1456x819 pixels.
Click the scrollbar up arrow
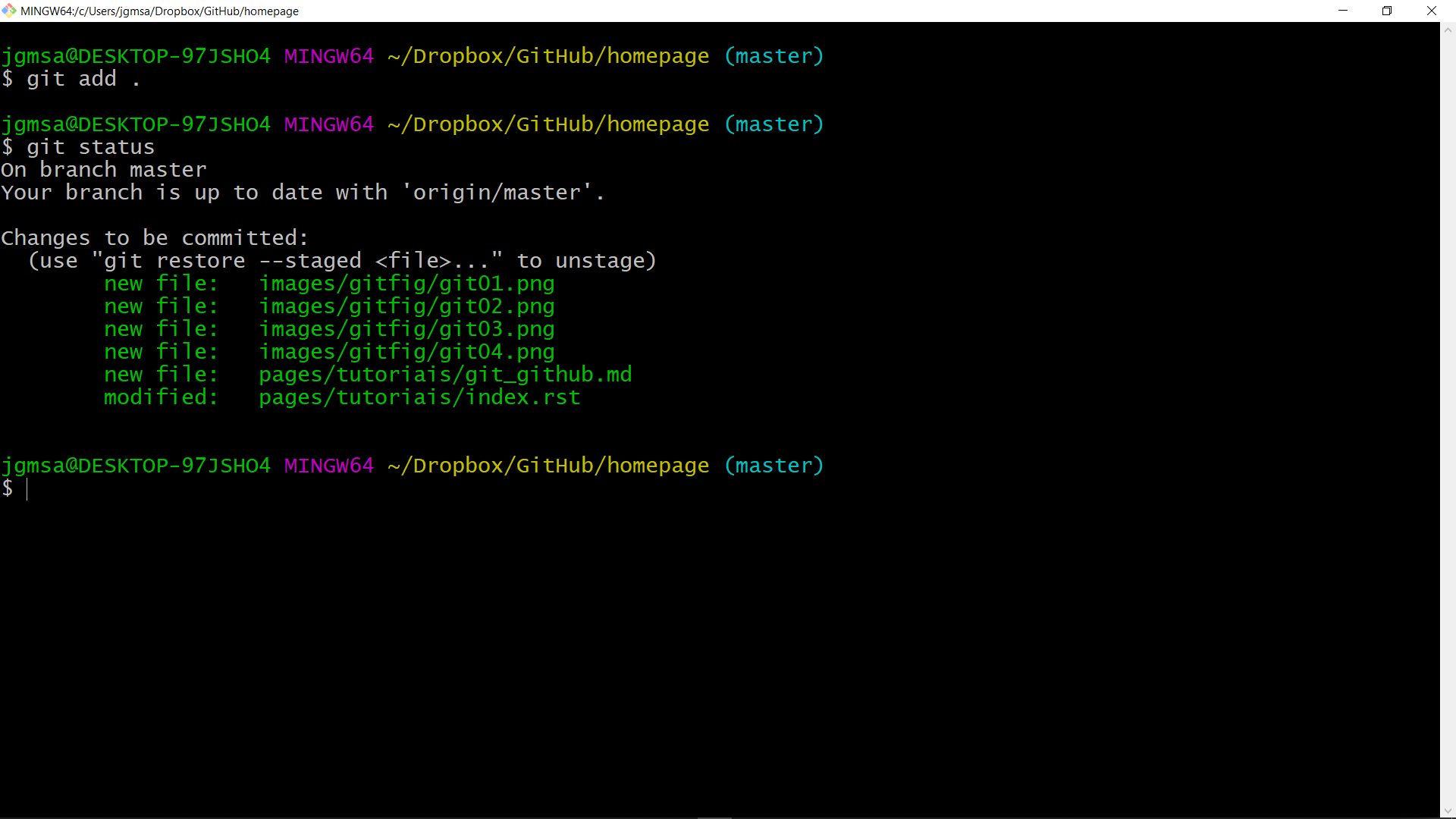(1448, 30)
